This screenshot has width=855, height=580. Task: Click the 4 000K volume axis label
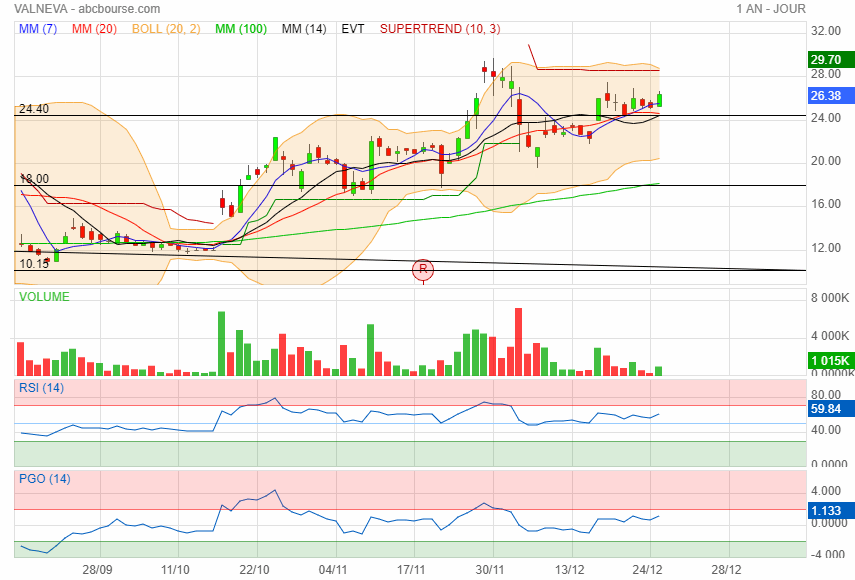tap(830, 336)
